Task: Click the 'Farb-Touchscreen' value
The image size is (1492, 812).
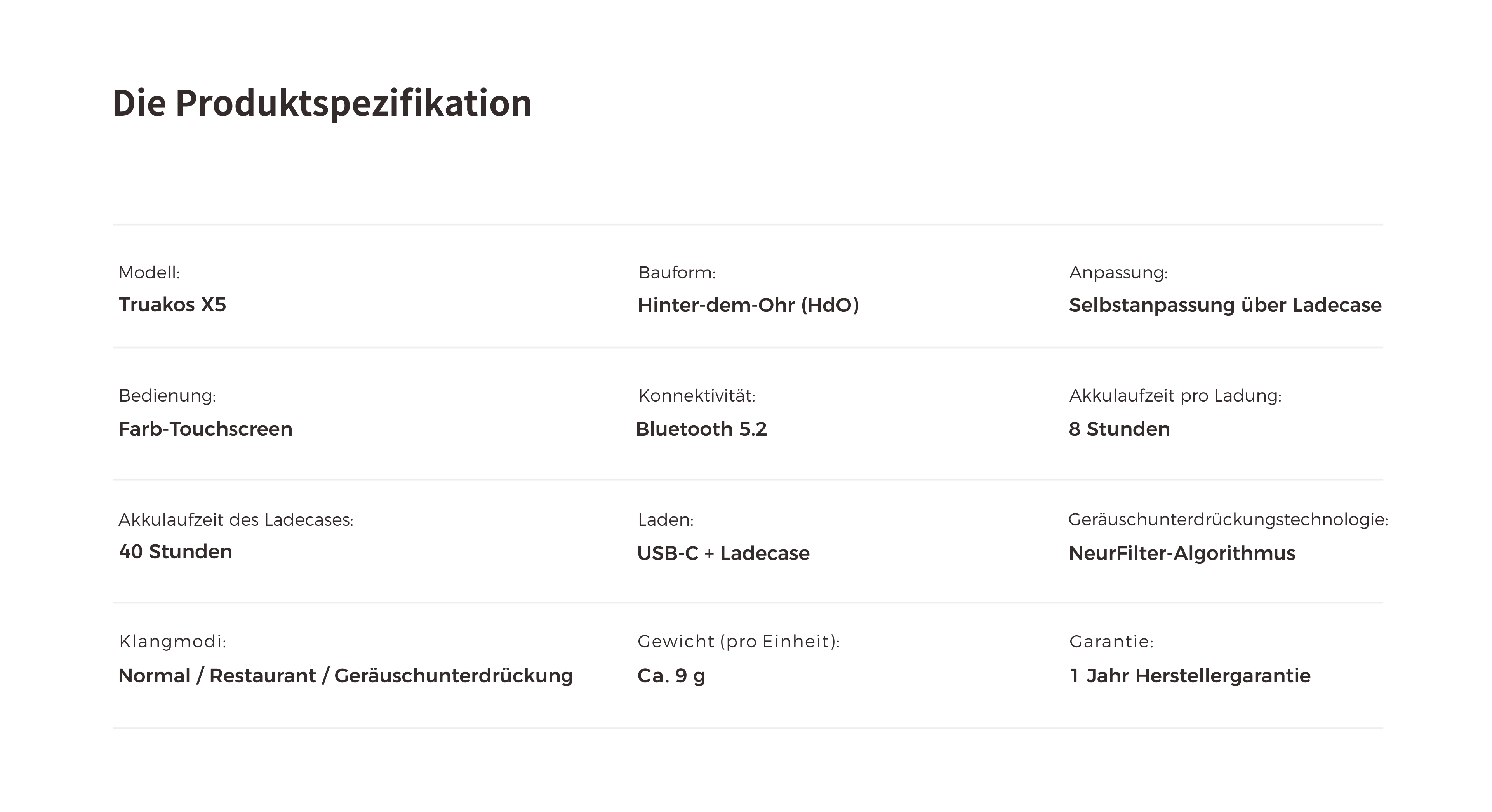Action: [205, 429]
